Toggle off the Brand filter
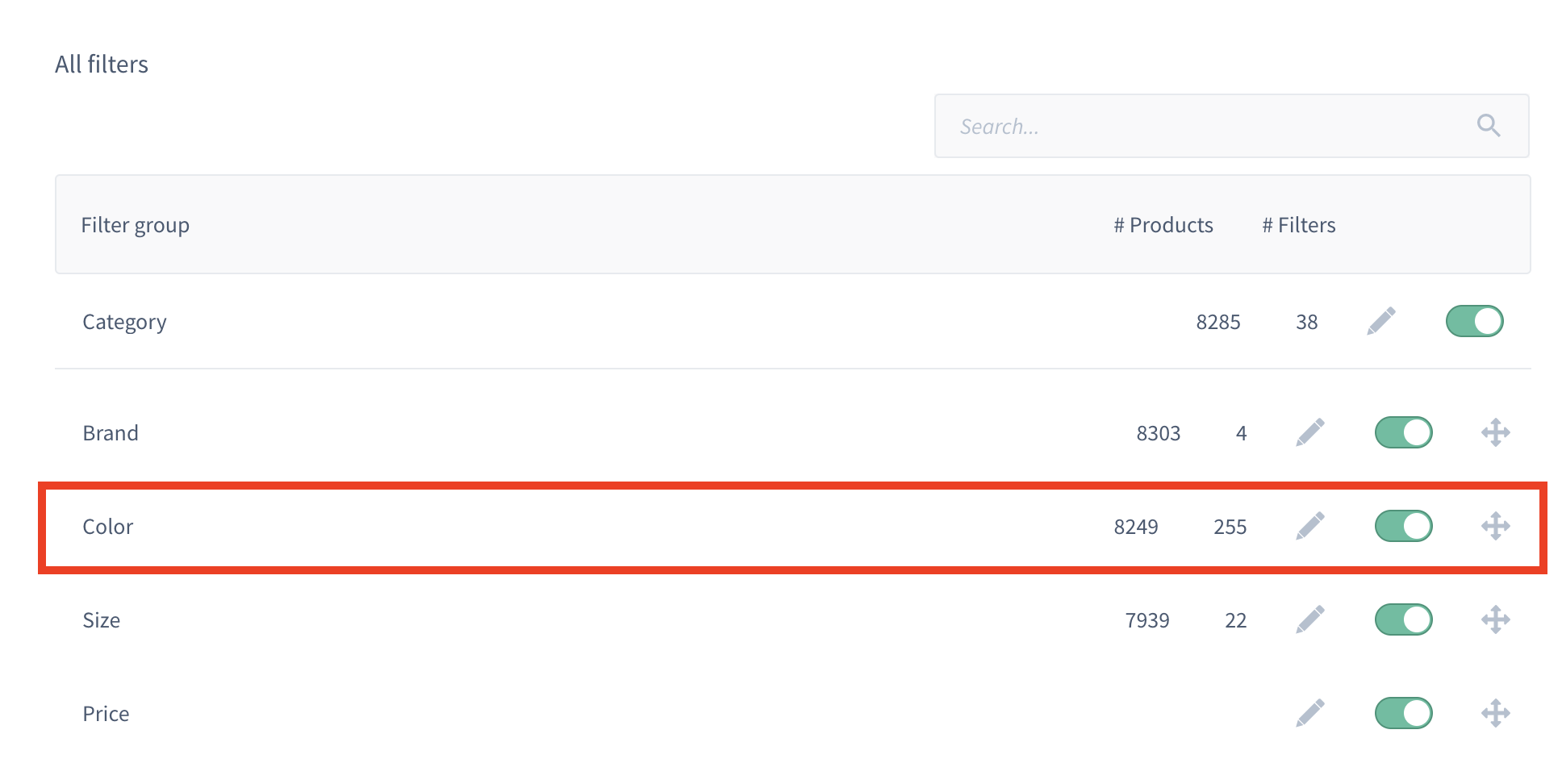This screenshot has height=784, width=1562. [1403, 432]
